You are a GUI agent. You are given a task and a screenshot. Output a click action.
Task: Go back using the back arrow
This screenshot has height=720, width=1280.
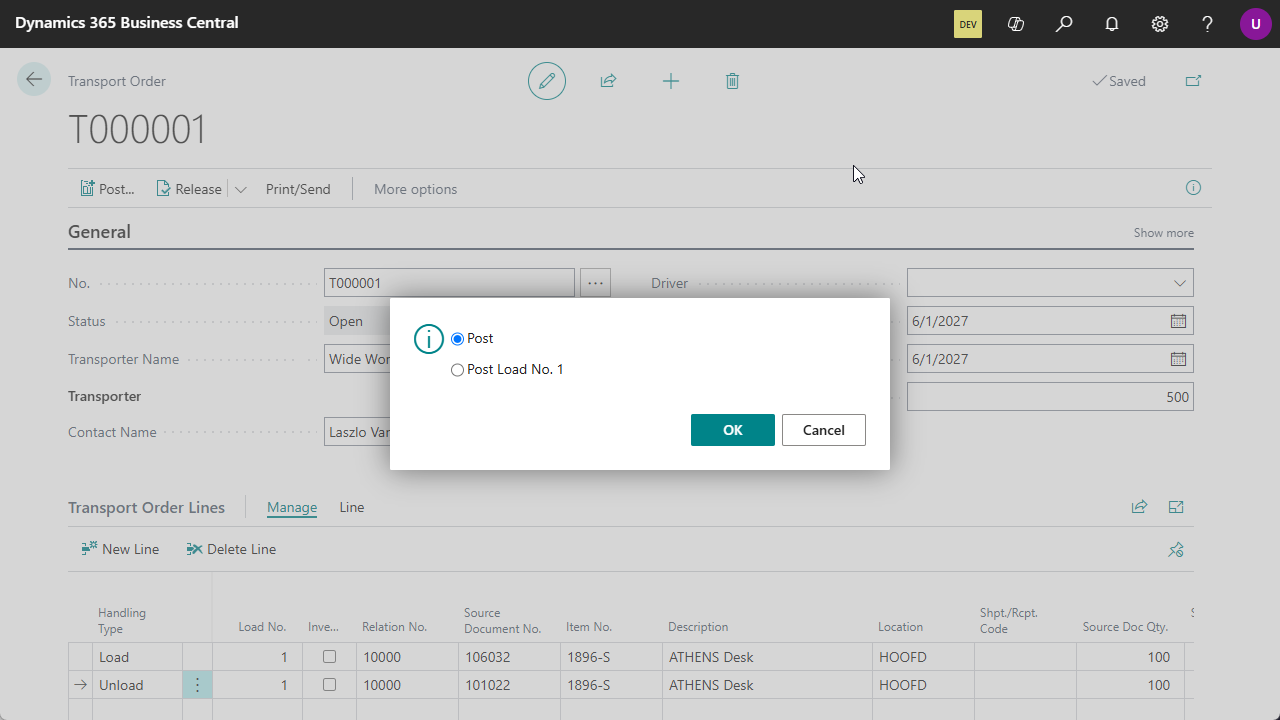[x=34, y=80]
